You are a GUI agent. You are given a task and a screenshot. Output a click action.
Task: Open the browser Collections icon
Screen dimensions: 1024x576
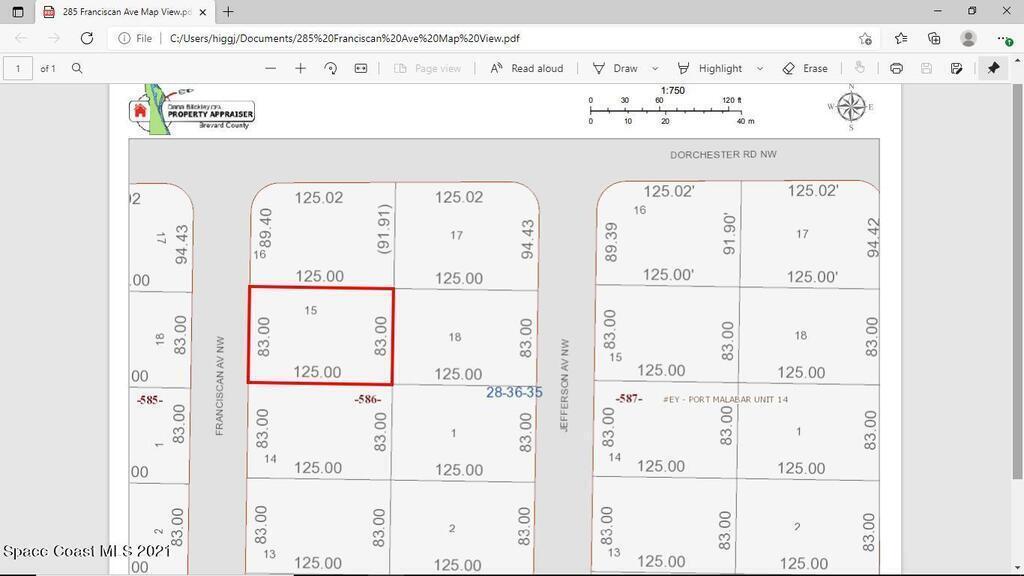[934, 38]
